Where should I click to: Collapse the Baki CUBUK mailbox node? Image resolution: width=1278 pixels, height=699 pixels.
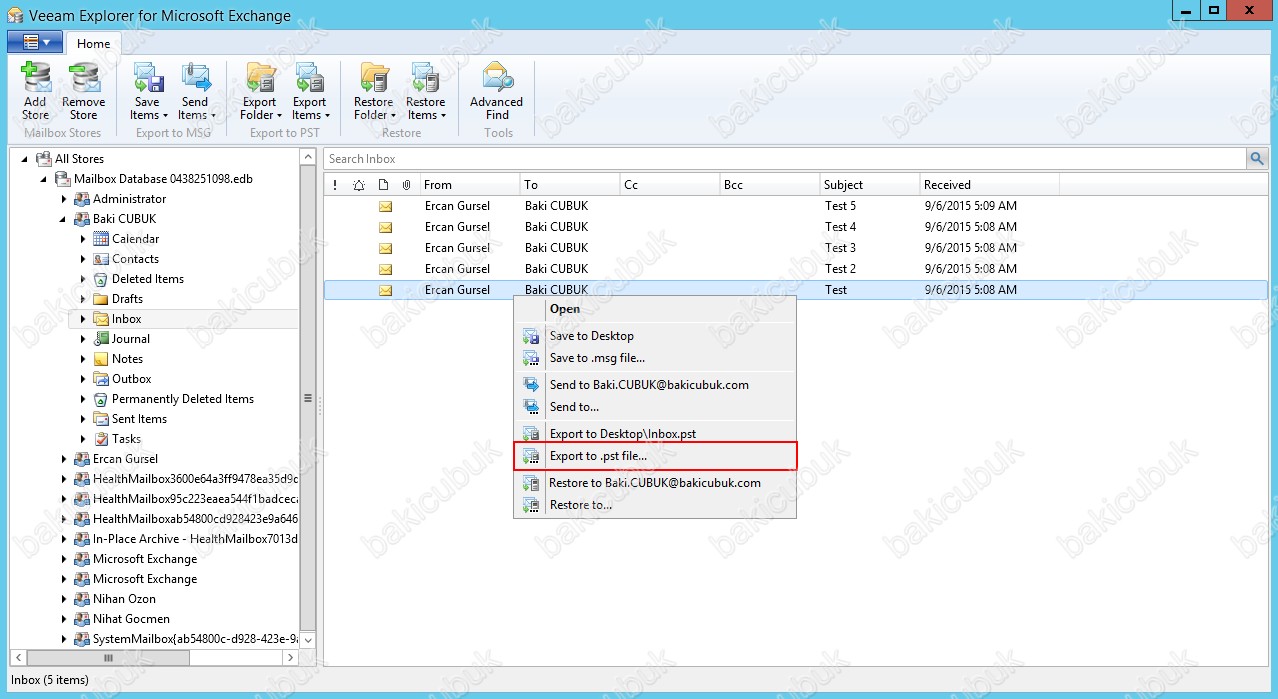click(64, 219)
